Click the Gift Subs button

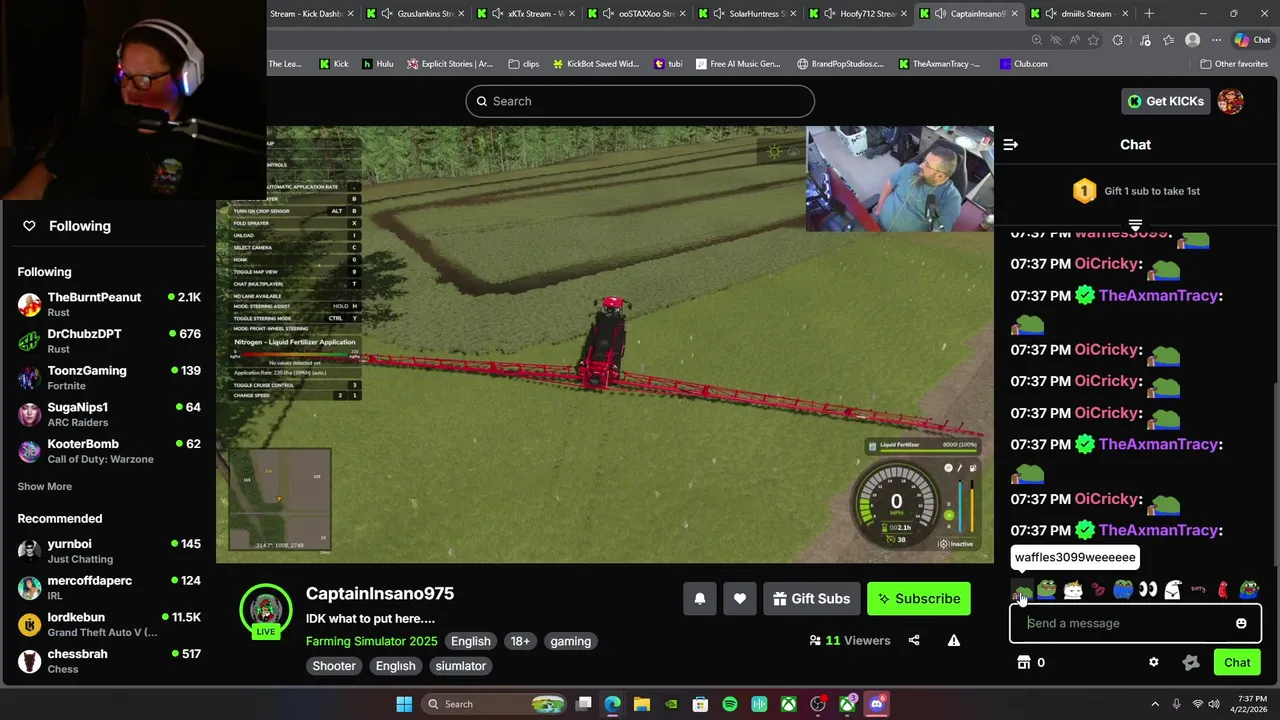coord(811,599)
